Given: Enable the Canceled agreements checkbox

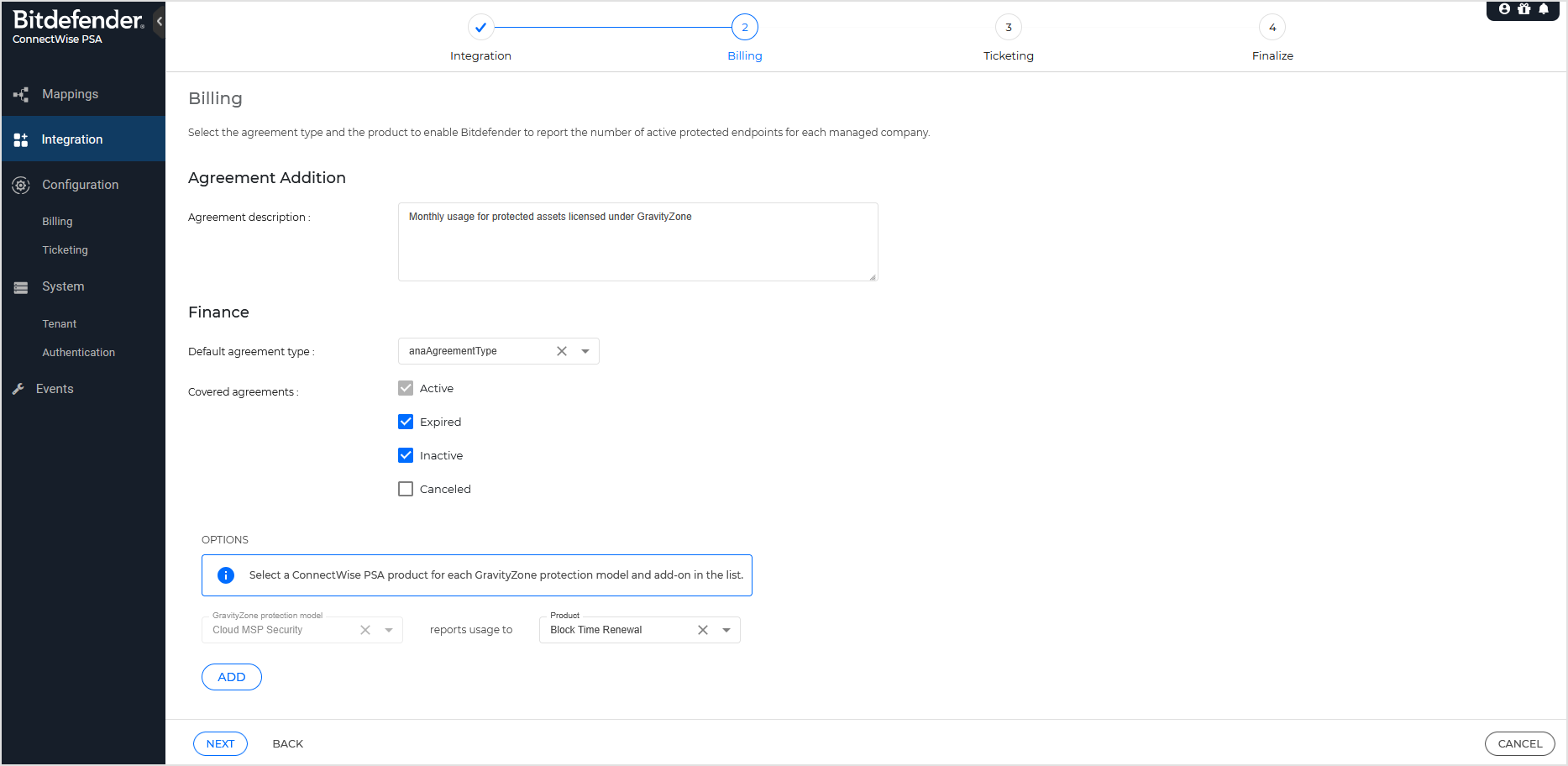Looking at the screenshot, I should point(406,489).
